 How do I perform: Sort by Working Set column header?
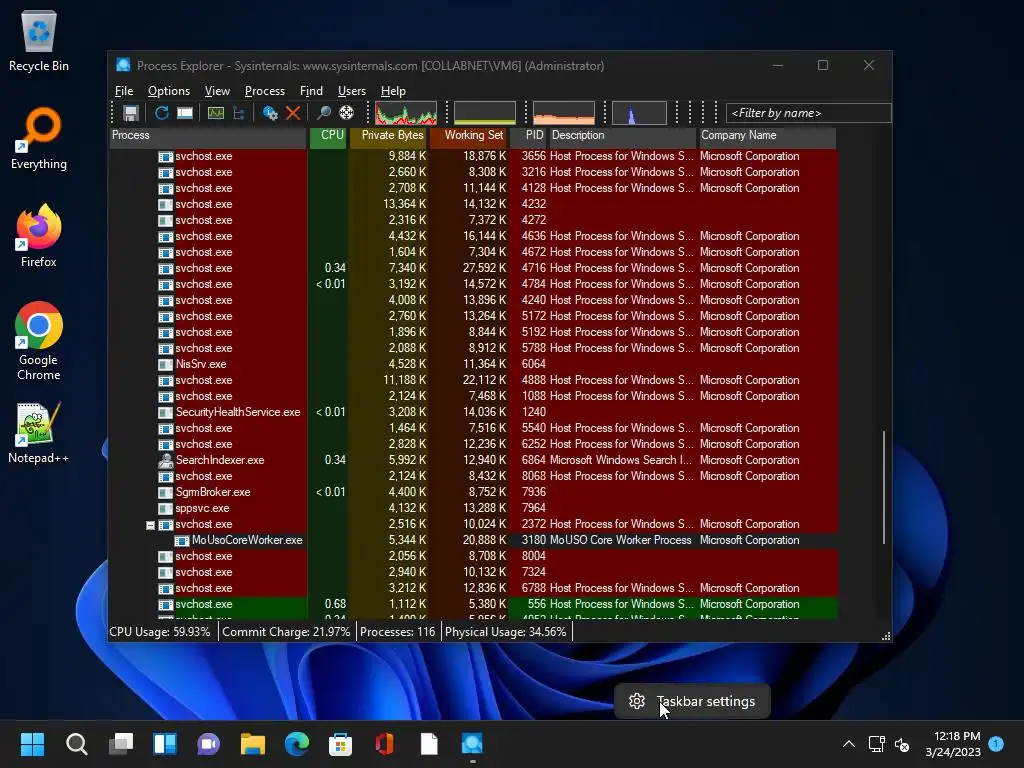(468, 135)
